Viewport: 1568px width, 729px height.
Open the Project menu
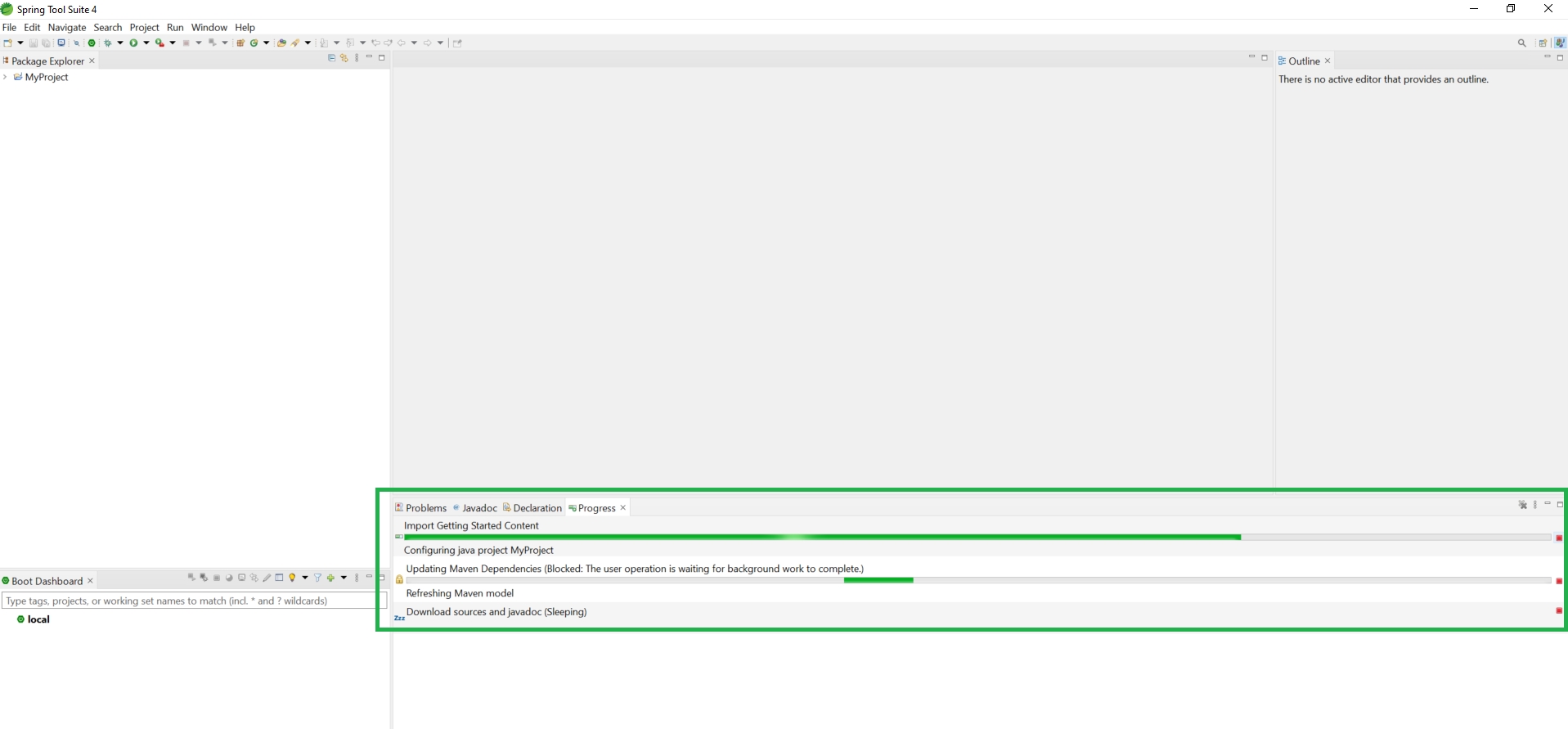click(144, 27)
